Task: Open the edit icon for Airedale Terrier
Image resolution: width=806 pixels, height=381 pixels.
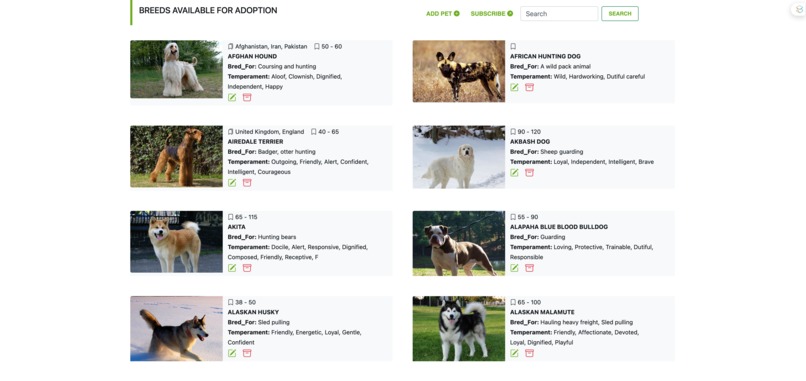Action: click(x=232, y=183)
